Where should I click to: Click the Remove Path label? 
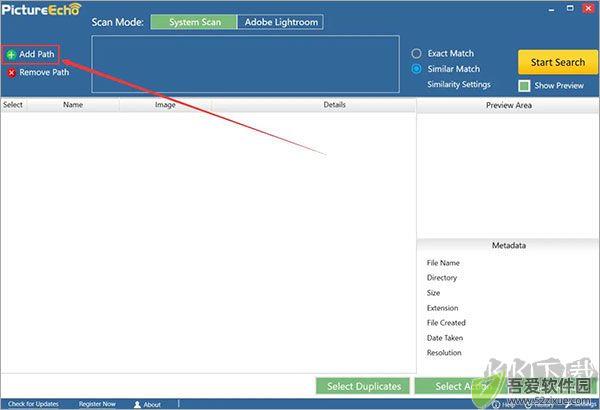coord(44,72)
